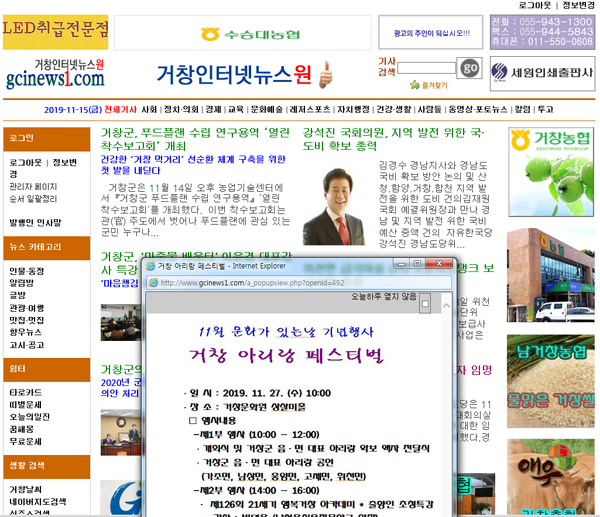
Task: Open 오늘의일진 in the 쉼터 section
Action: point(29,417)
